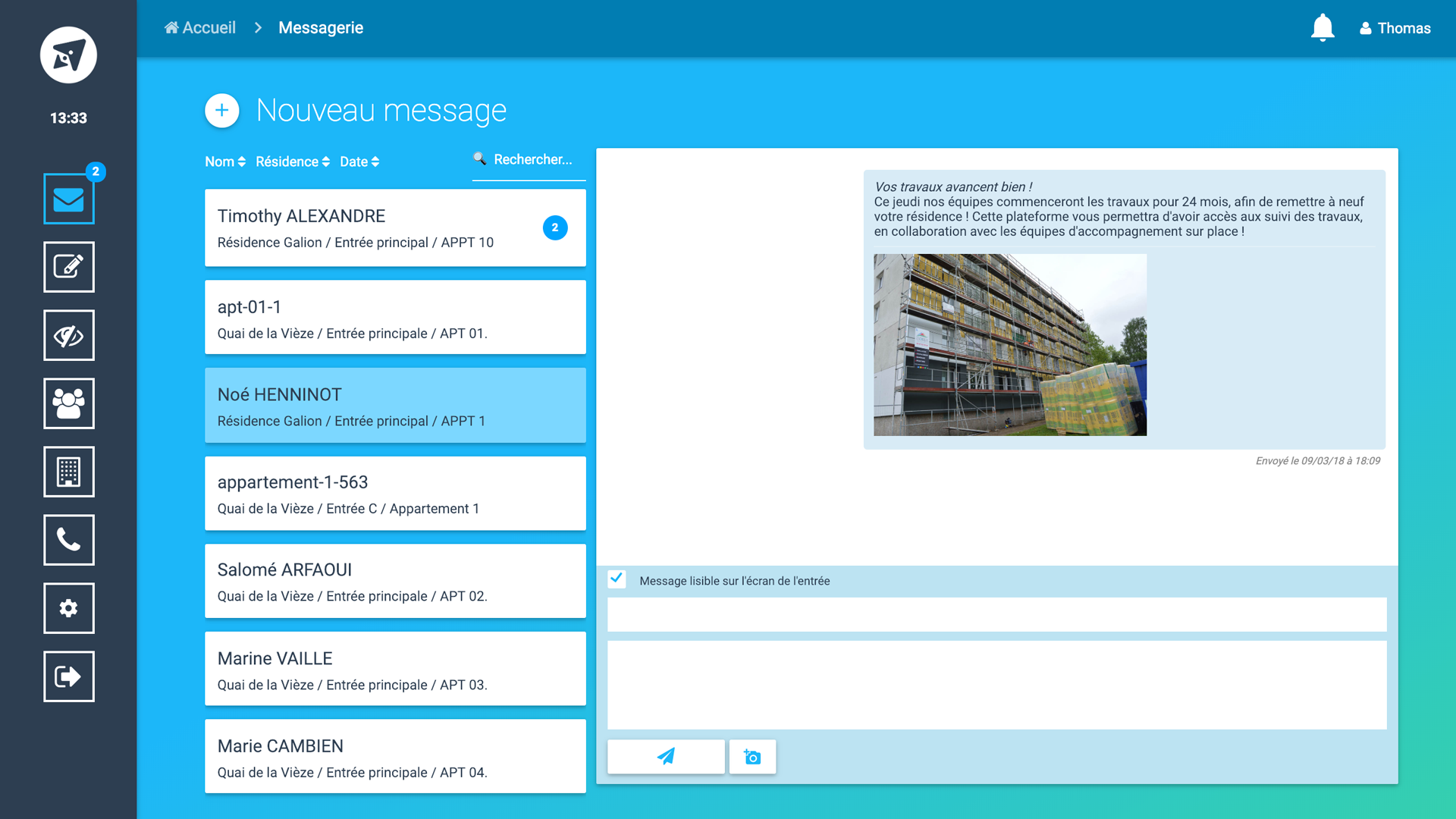Image resolution: width=1456 pixels, height=819 pixels.
Task: Open the envelope messaging sidebar icon
Action: pyautogui.click(x=68, y=199)
